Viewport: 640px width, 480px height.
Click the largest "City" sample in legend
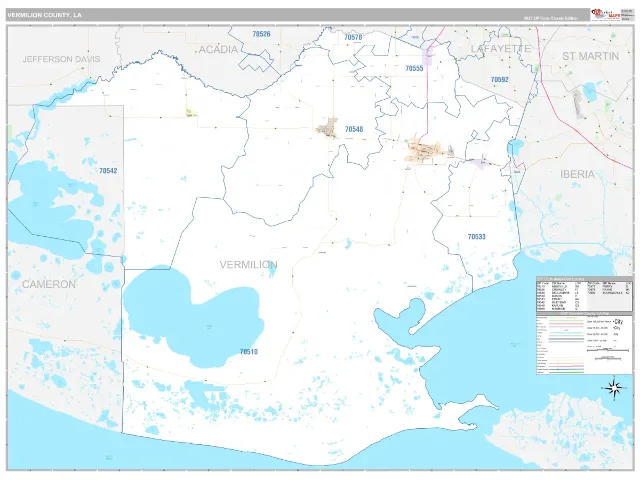618,322
